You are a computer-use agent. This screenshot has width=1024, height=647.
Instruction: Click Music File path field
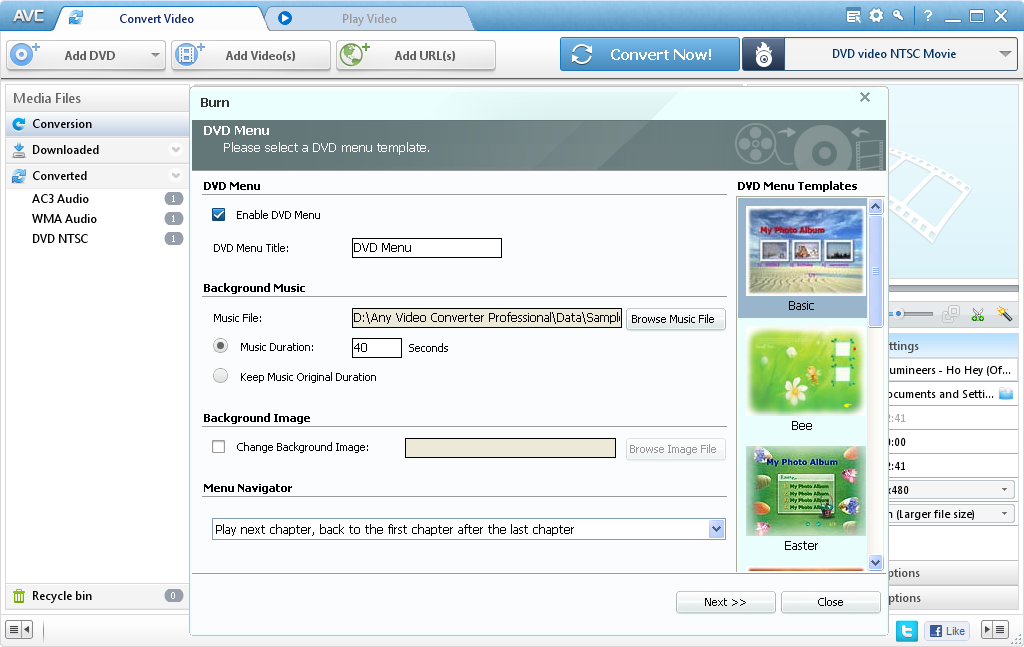point(487,318)
